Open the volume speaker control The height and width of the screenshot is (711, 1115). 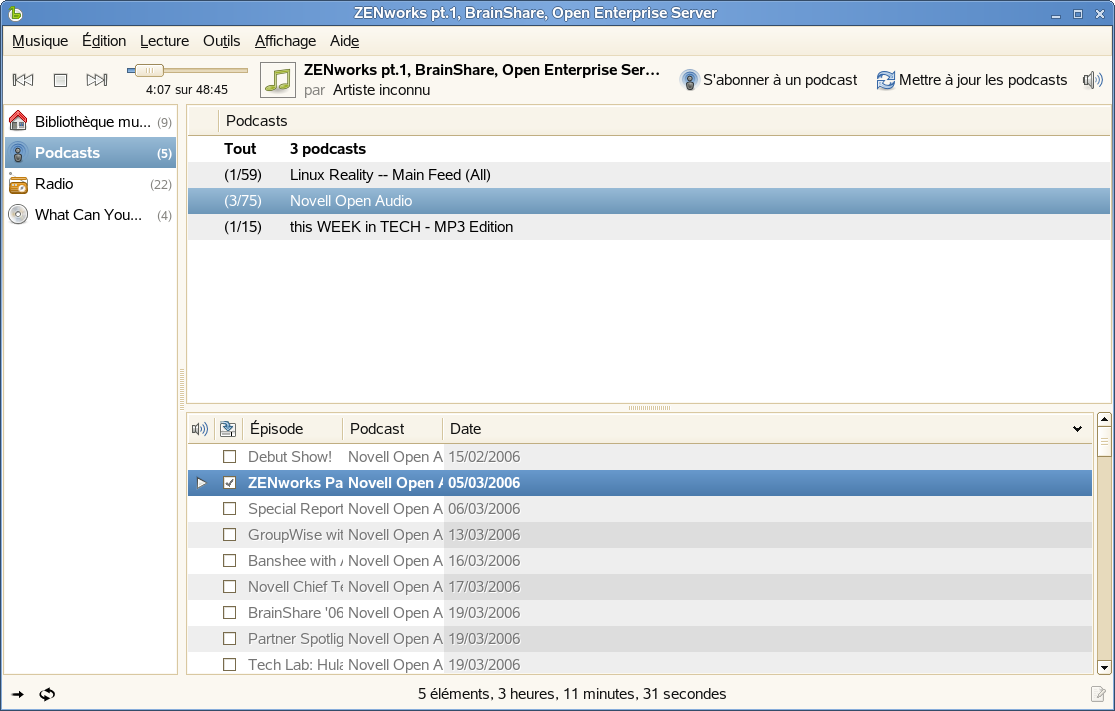click(1092, 80)
